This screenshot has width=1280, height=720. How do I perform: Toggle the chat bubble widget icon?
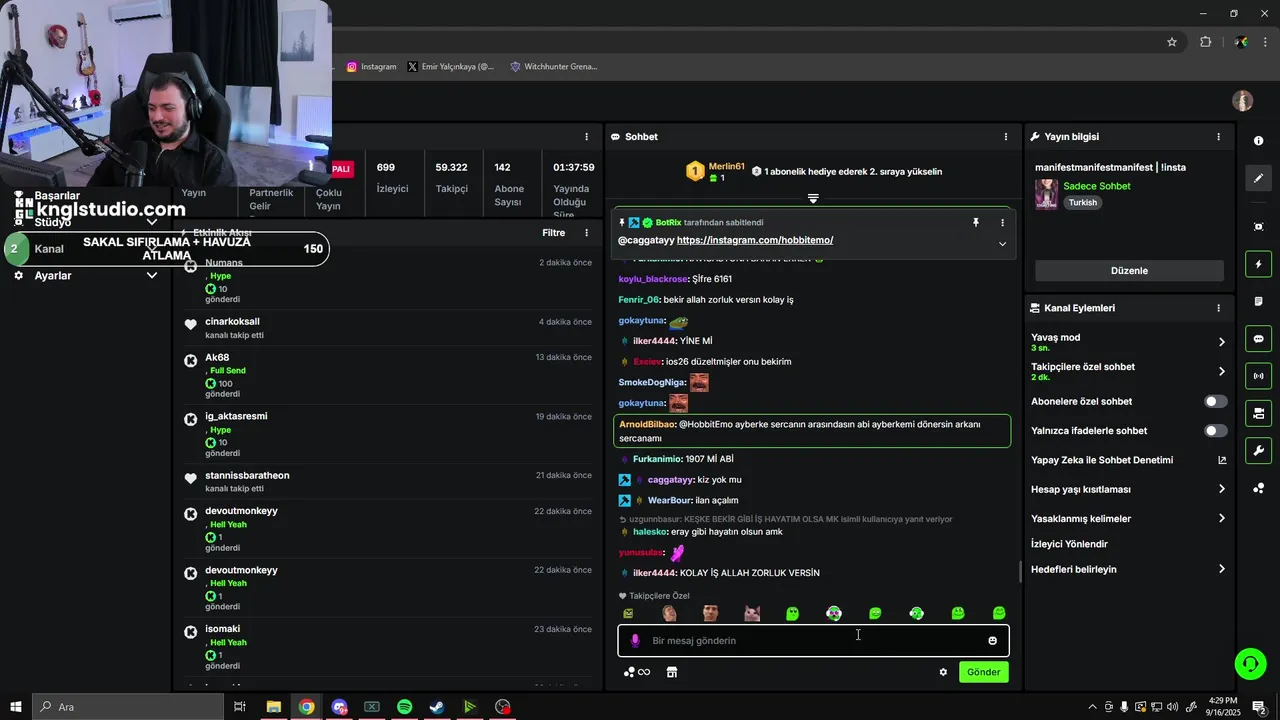pyautogui.click(x=1258, y=338)
